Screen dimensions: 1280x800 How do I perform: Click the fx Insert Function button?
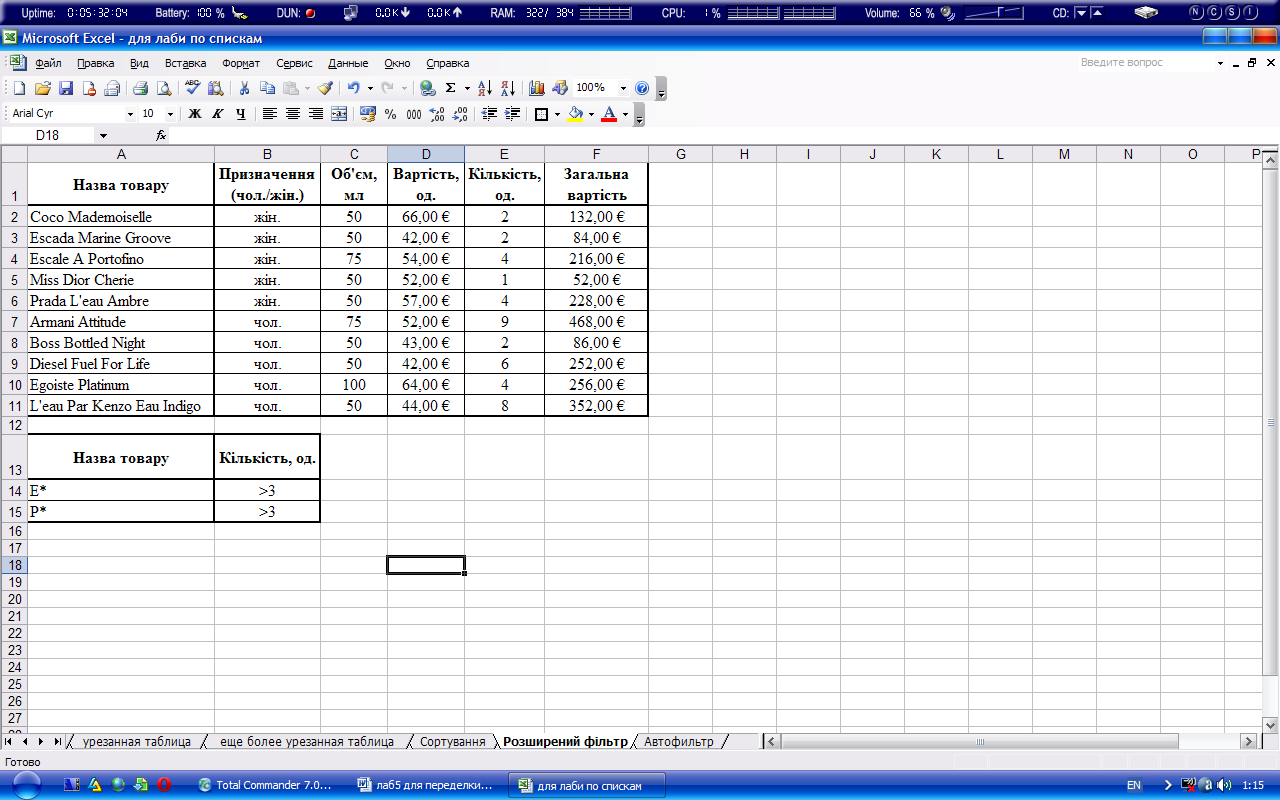tap(161, 135)
